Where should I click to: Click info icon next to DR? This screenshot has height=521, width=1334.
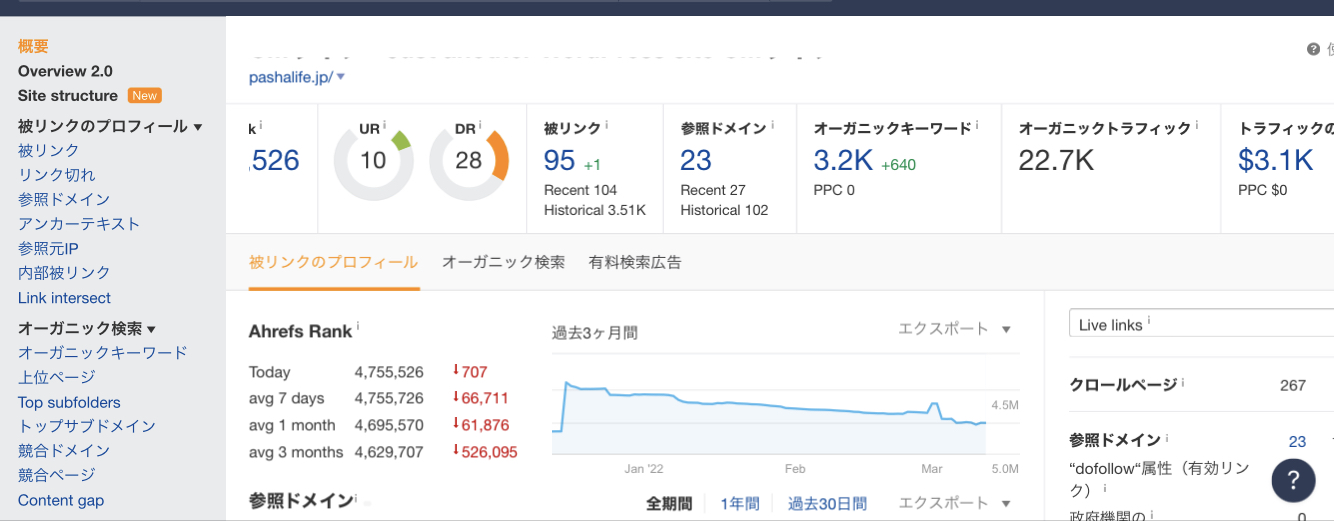point(480,124)
